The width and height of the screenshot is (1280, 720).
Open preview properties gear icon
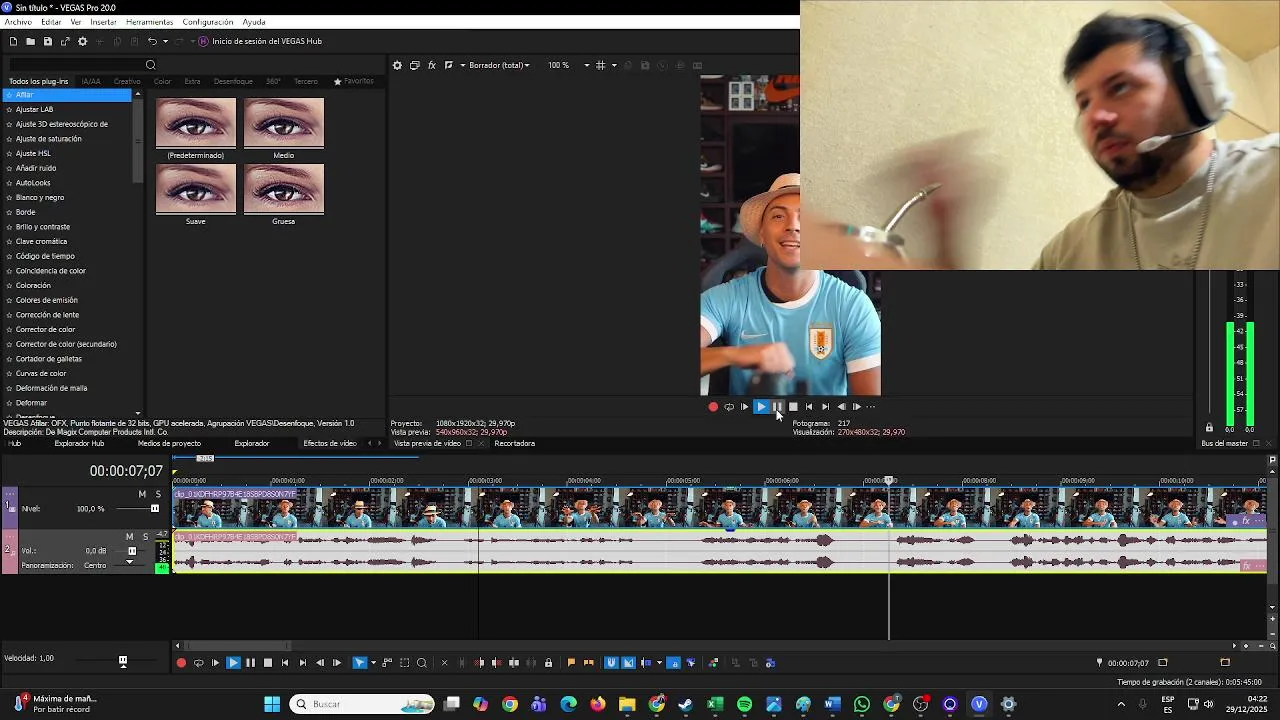tap(397, 65)
